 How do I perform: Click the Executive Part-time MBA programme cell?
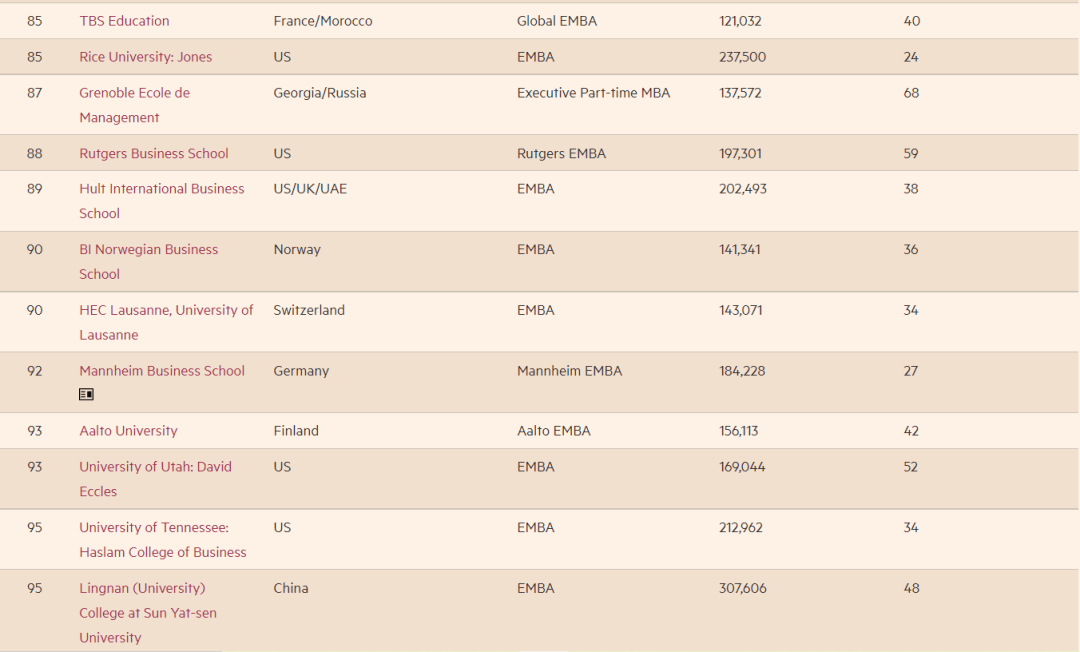[593, 93]
